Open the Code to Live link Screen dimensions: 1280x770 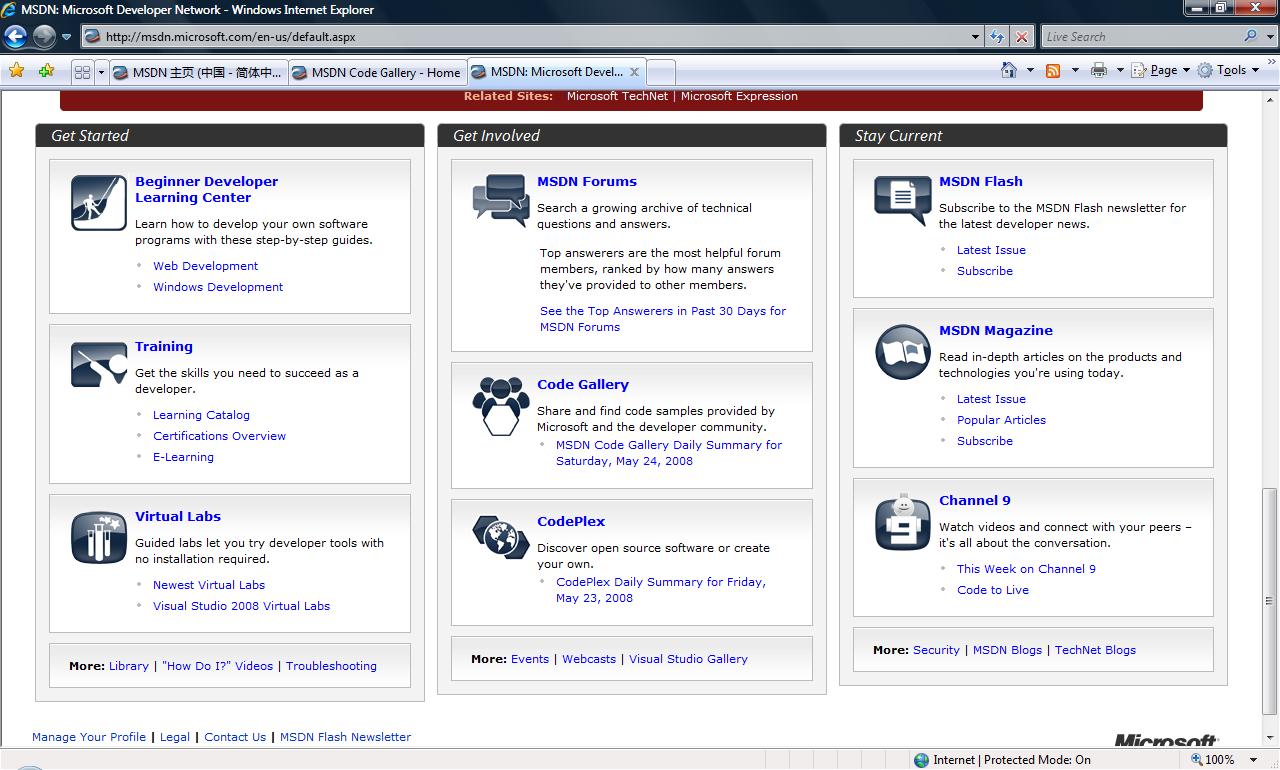(x=992, y=590)
